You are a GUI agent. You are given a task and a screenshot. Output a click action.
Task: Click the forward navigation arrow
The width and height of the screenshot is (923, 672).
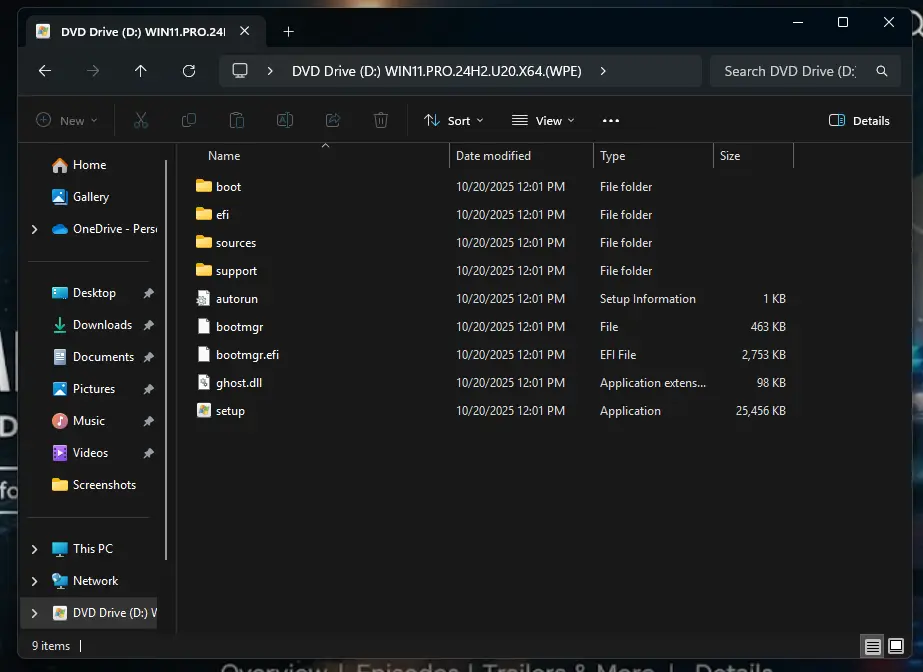(93, 71)
